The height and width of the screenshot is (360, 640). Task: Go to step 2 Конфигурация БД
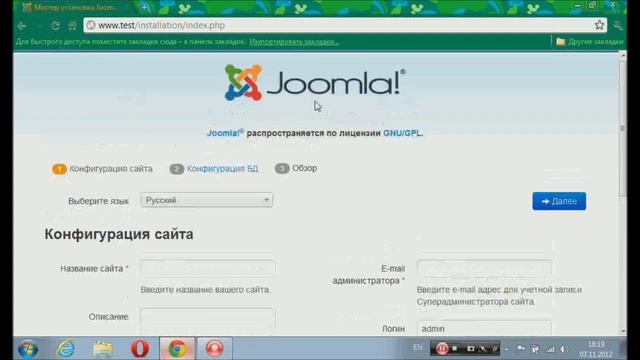pyautogui.click(x=214, y=169)
